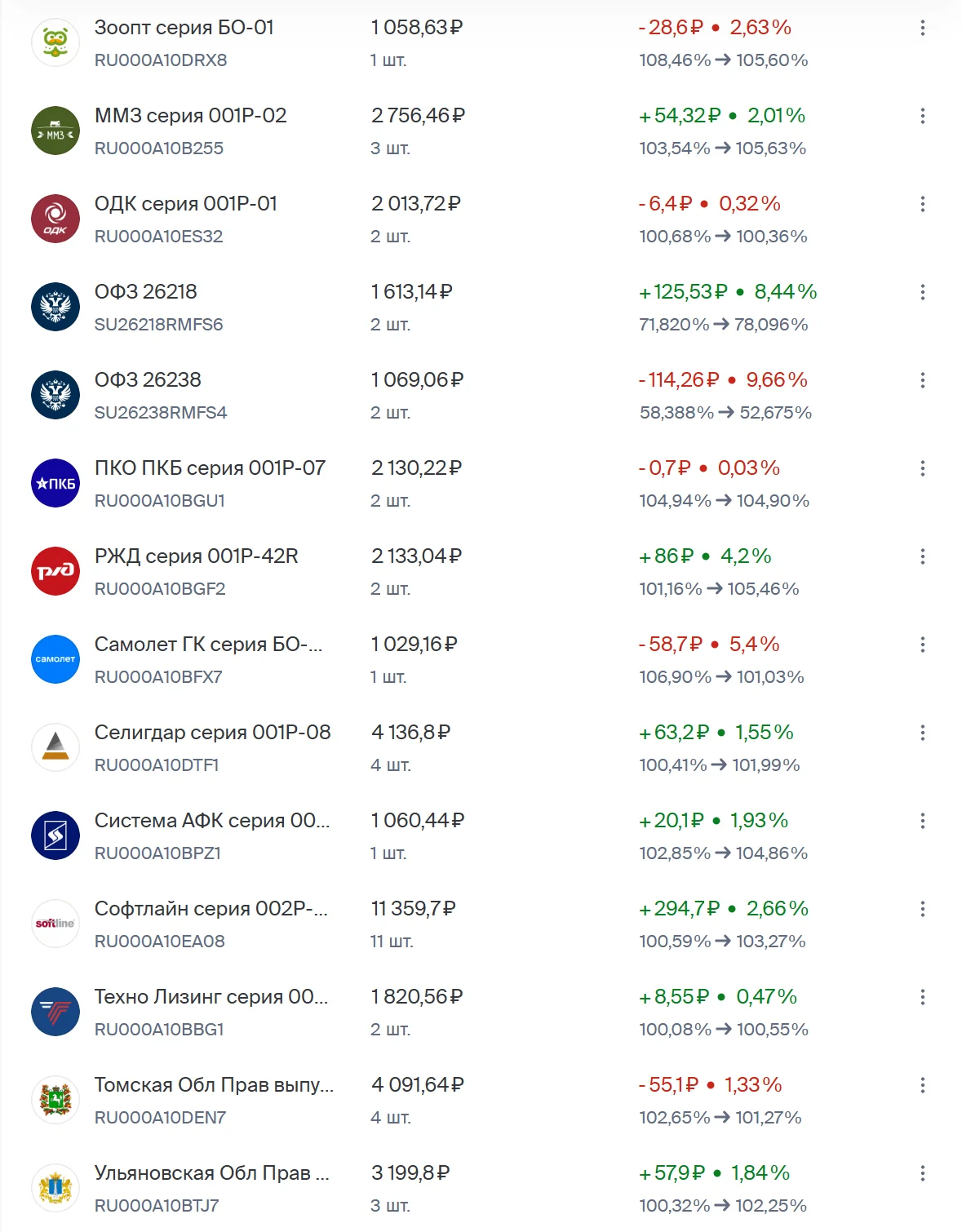Open the options menu for Система АФК bond
The image size is (962, 1232).
tap(923, 821)
